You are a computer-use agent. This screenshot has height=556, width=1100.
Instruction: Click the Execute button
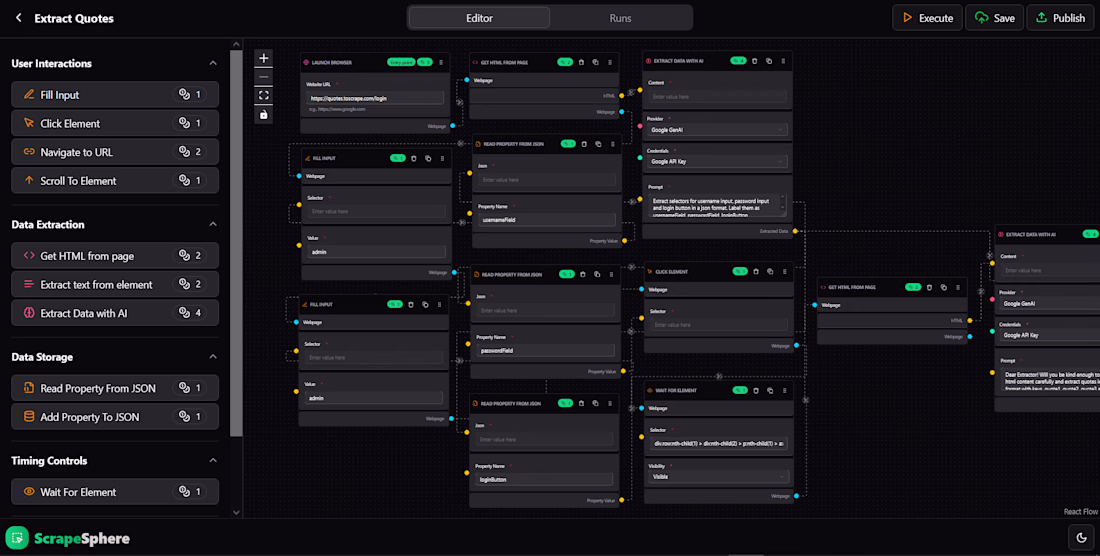click(x=927, y=18)
